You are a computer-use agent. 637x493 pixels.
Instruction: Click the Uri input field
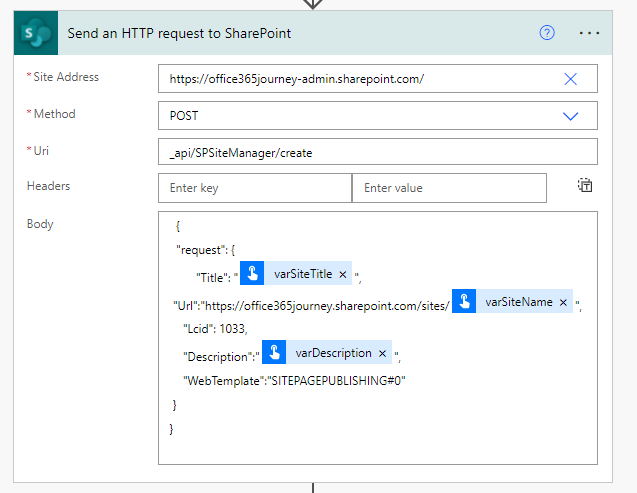coord(378,152)
